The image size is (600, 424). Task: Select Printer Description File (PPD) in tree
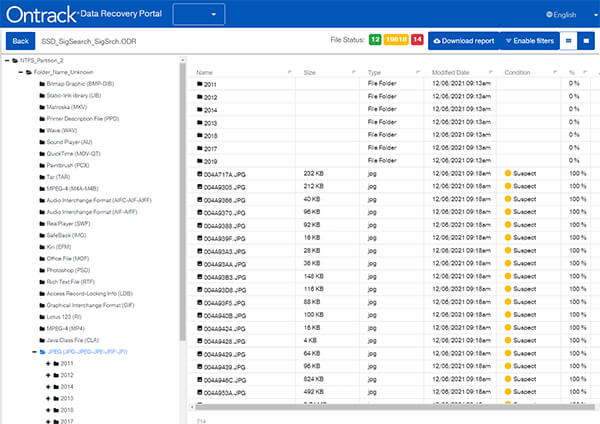point(83,119)
